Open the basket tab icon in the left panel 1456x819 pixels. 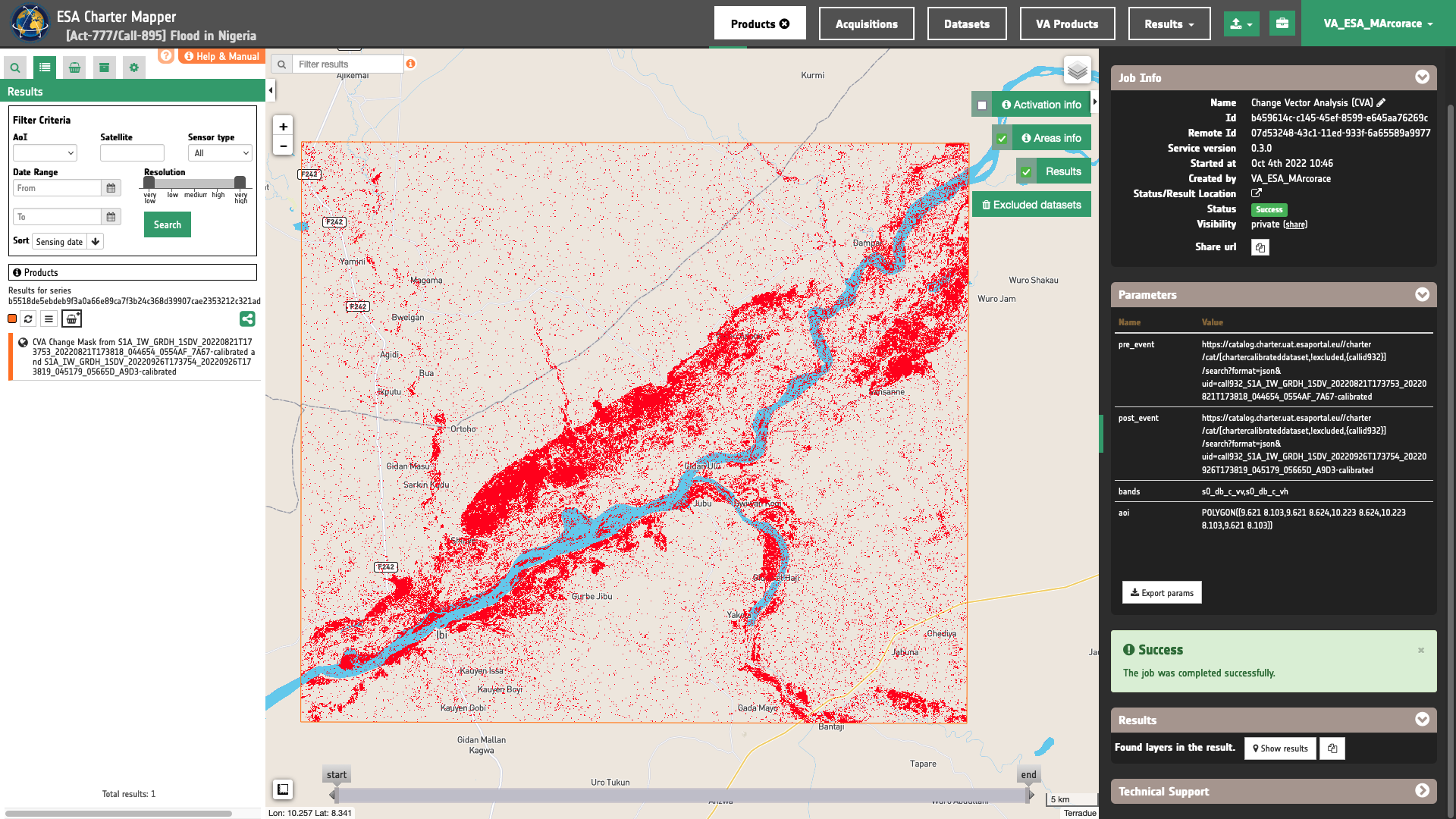[x=74, y=67]
